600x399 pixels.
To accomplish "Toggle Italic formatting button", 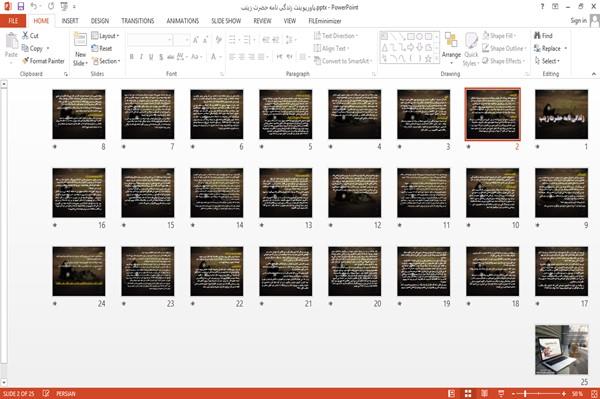I will pos(141,57).
